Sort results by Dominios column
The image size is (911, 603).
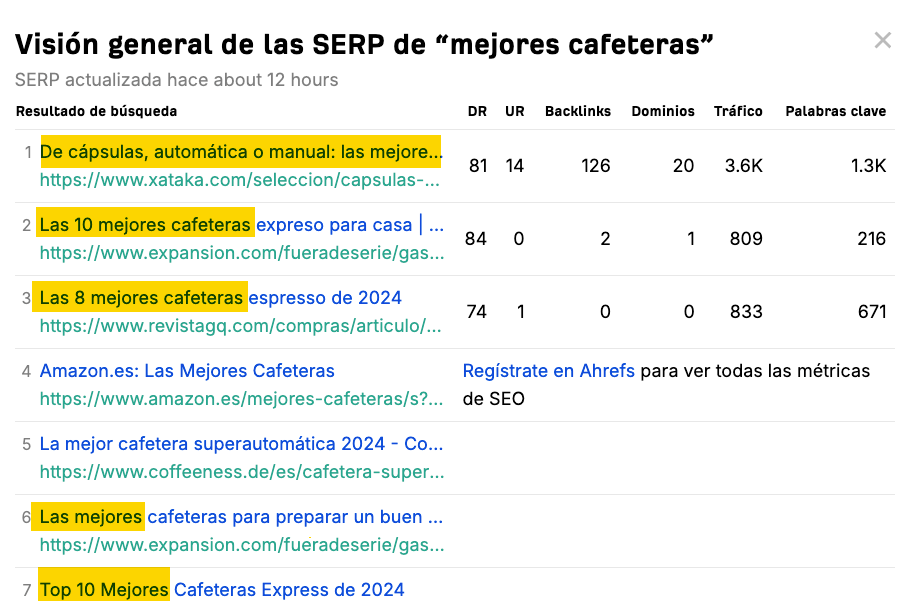662,111
